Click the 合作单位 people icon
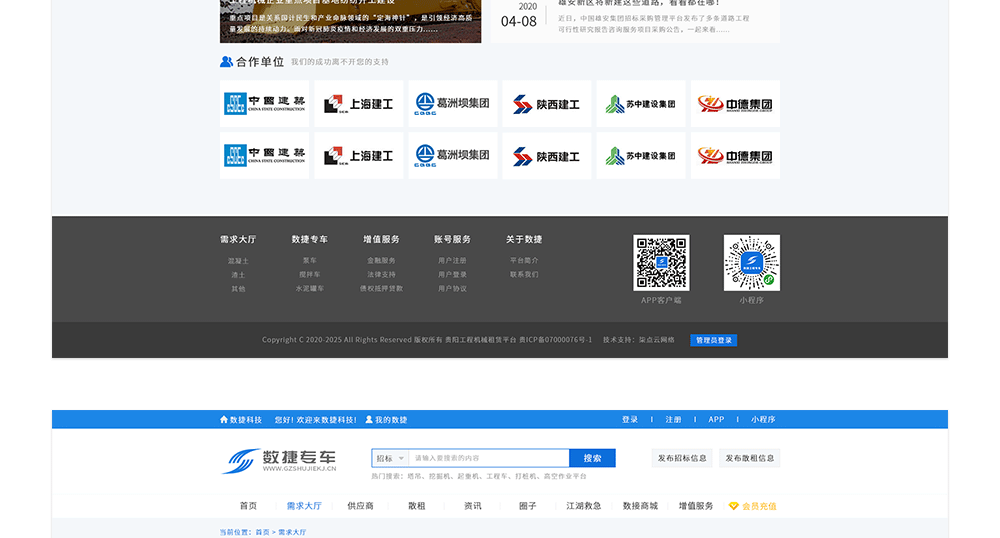1000x538 pixels. (226, 62)
